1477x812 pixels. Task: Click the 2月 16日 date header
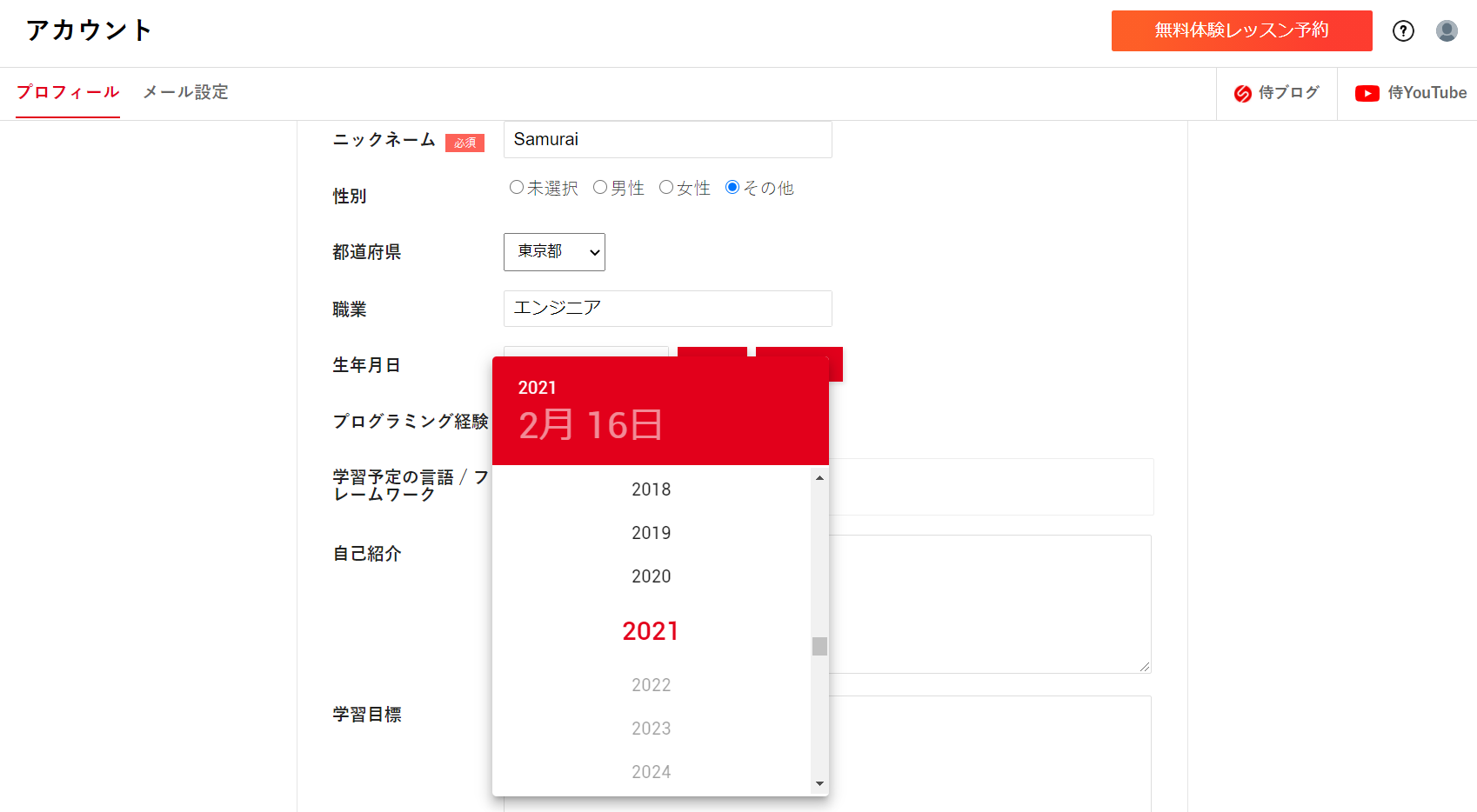[591, 425]
